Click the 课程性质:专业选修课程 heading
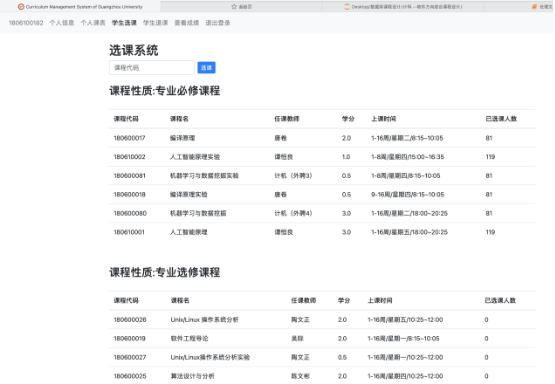This screenshot has width=555, height=384. [165, 272]
